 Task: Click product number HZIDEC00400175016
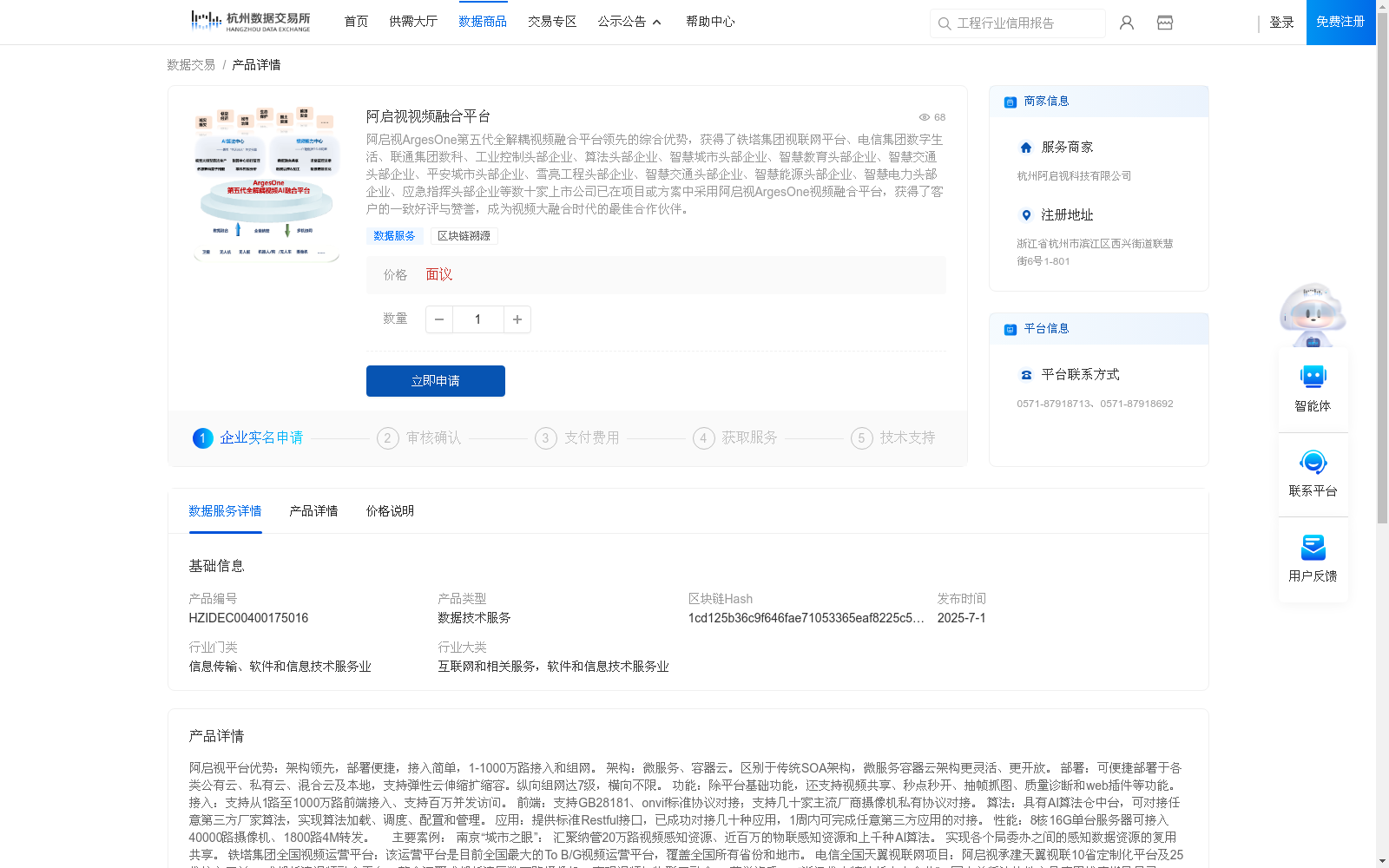(x=248, y=618)
